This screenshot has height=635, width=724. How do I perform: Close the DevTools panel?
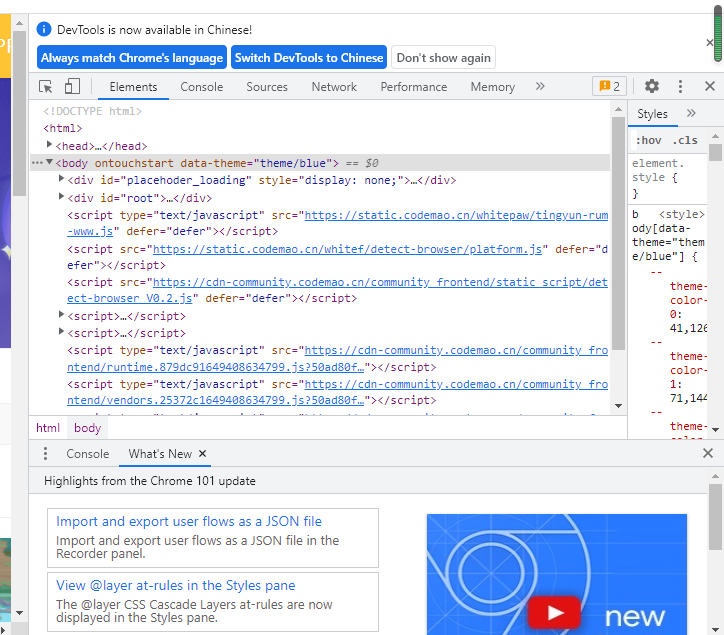pos(710,86)
